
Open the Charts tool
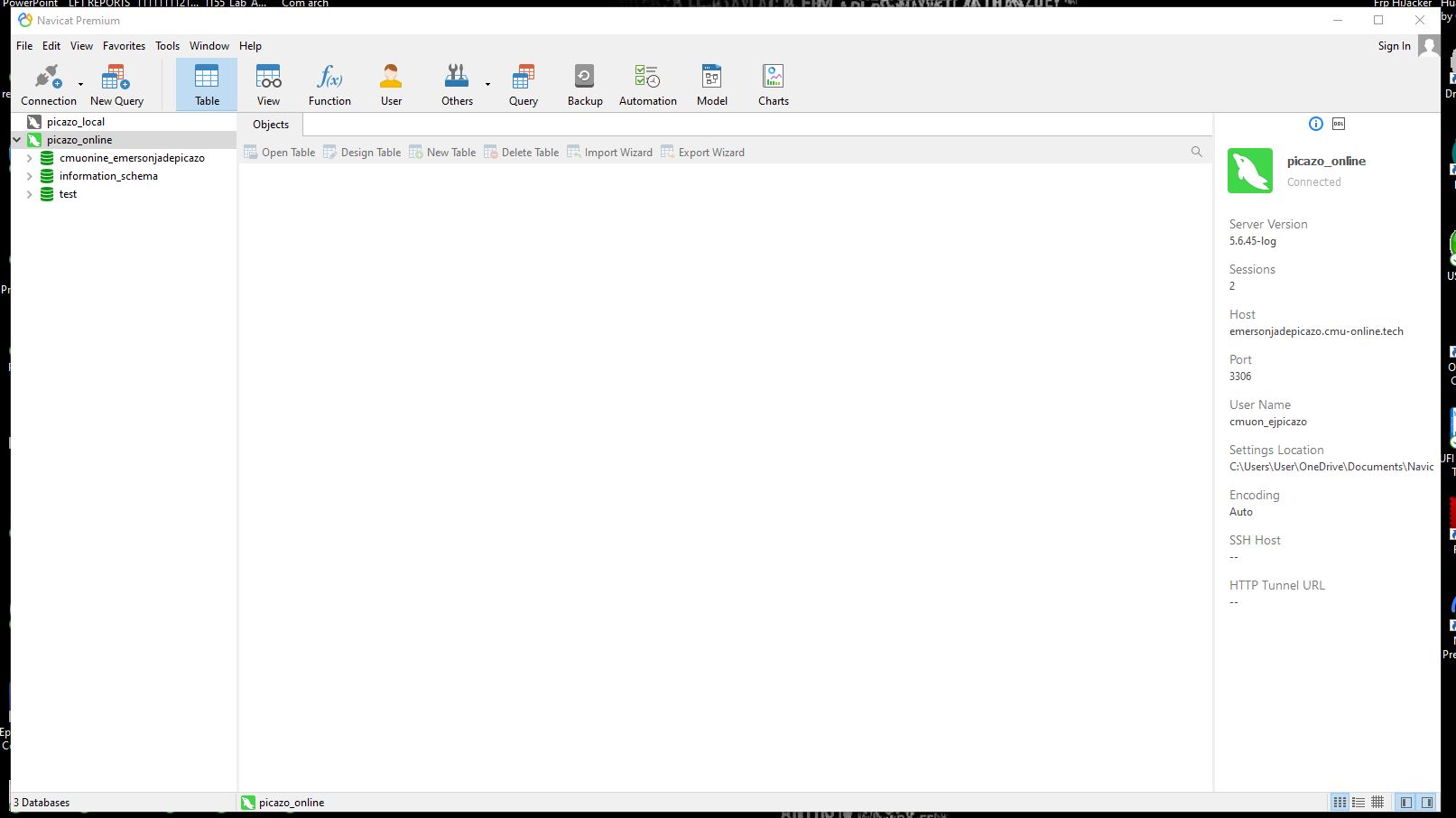pos(773,85)
